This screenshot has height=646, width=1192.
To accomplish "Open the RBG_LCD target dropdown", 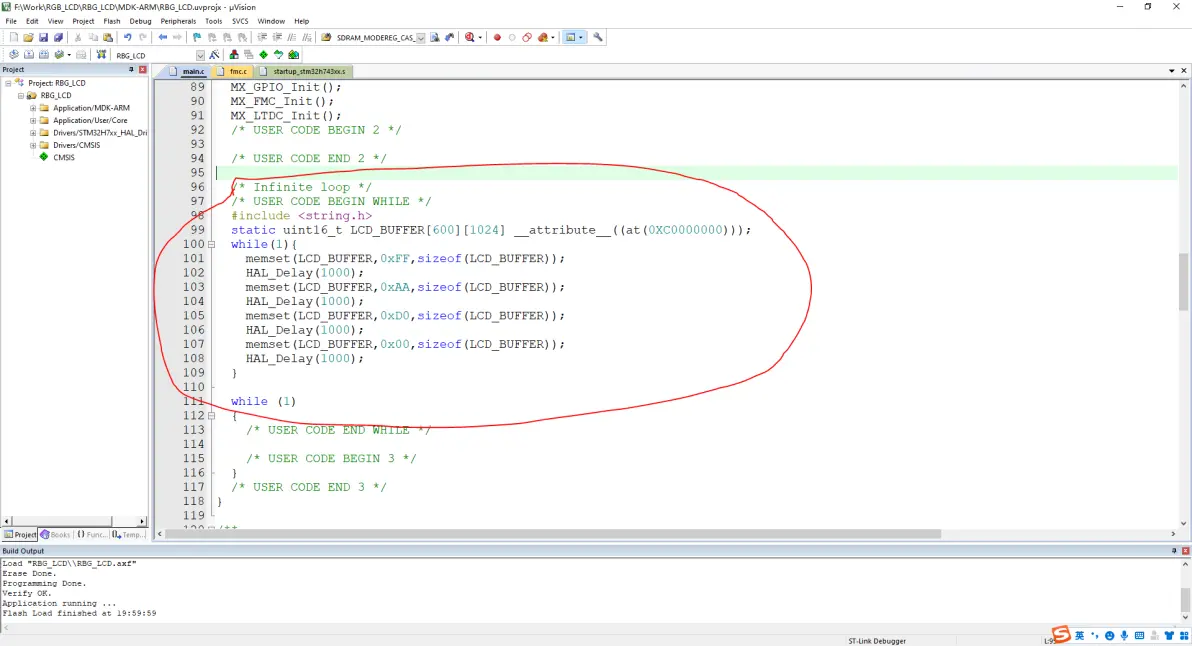I will 200,55.
